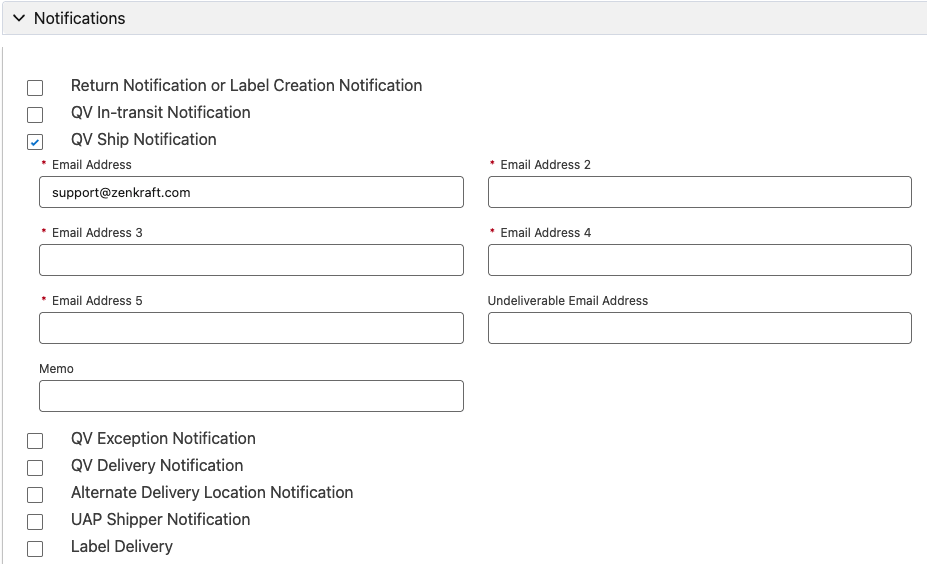927x564 pixels.
Task: Collapse the Notifications section chevron
Action: pyautogui.click(x=19, y=19)
